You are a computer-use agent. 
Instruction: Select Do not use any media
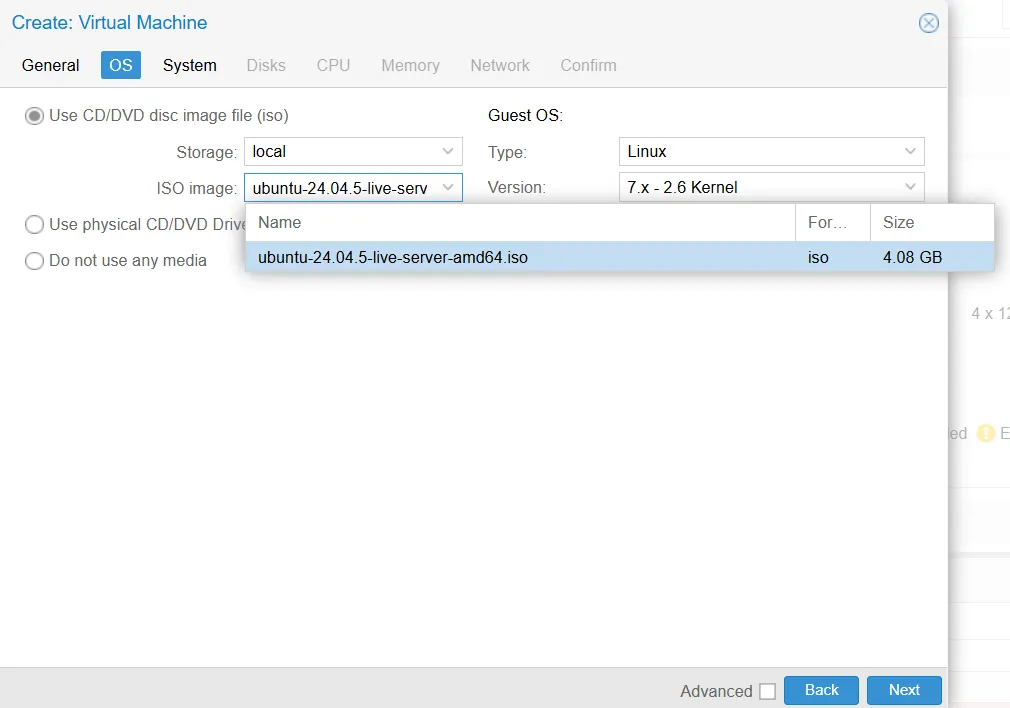[34, 260]
